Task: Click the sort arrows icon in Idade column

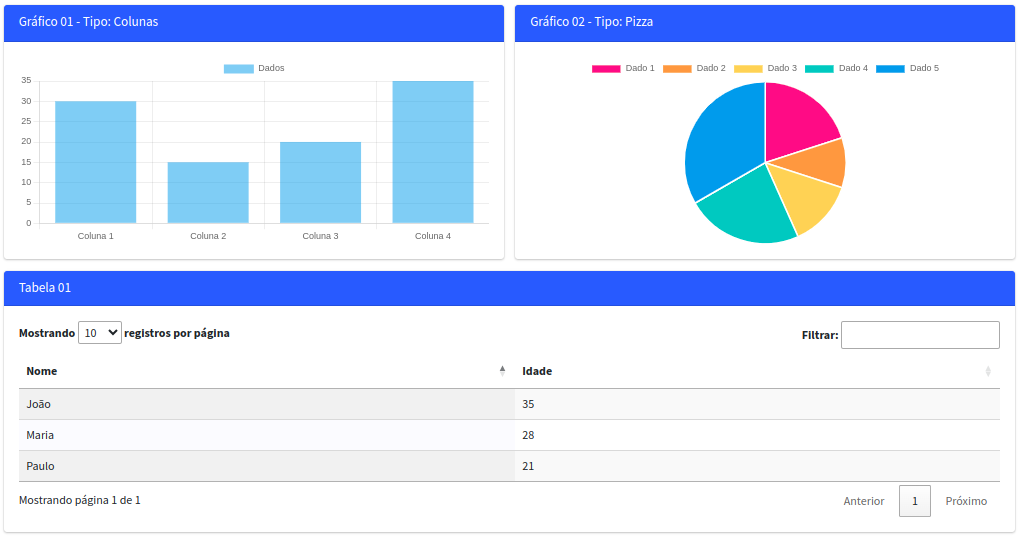Action: pos(988,371)
